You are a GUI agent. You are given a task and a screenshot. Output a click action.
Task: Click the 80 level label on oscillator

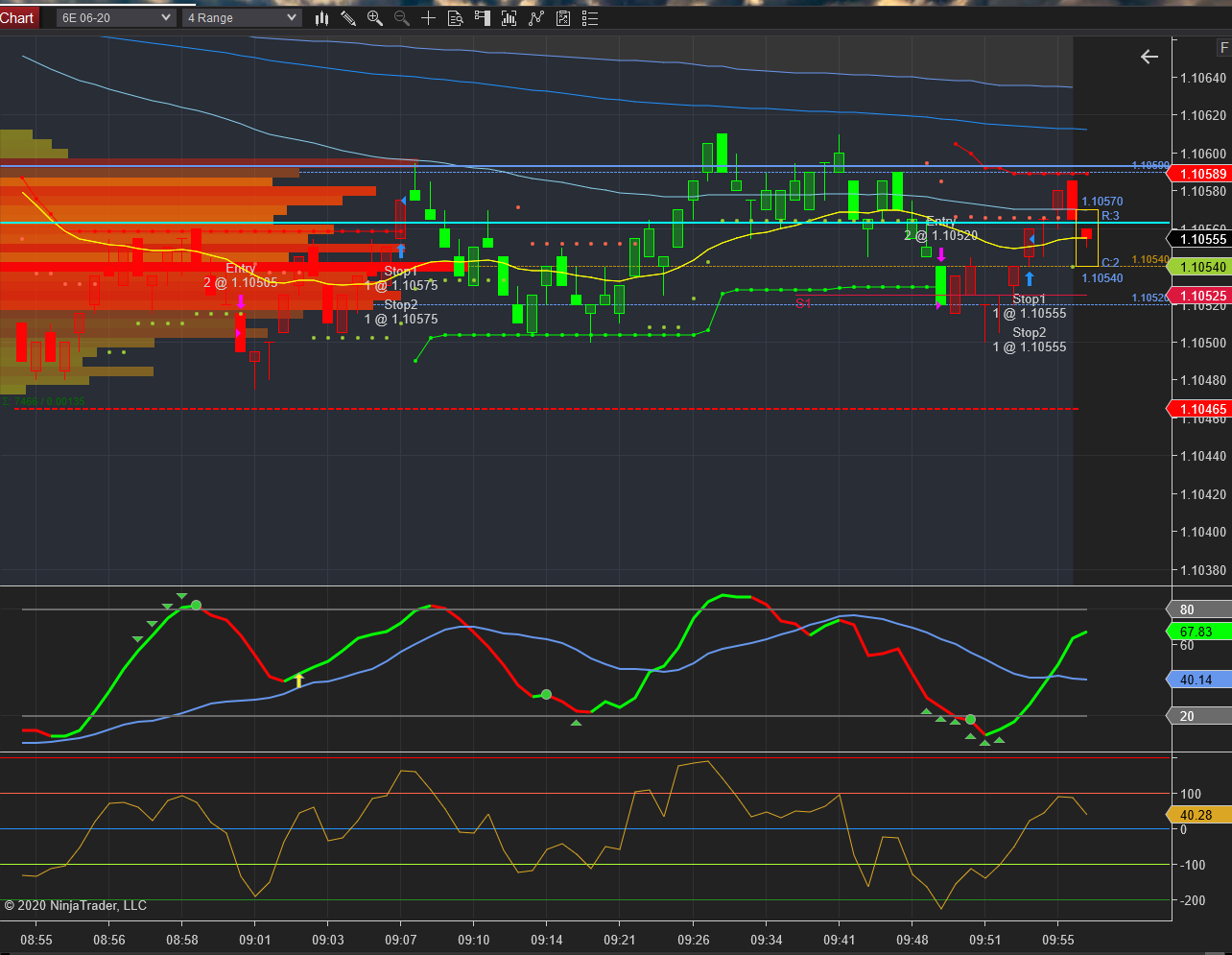[x=1199, y=609]
